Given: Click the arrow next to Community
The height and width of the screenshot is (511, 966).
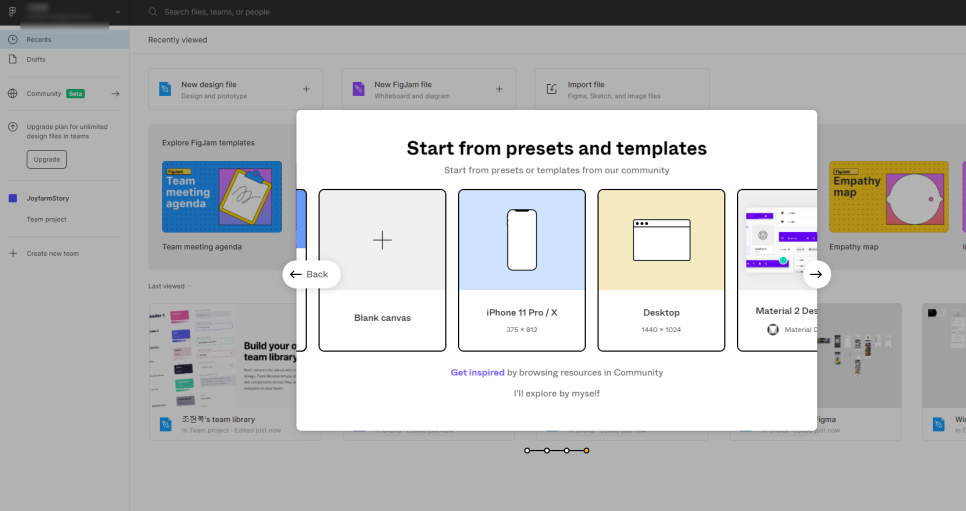Looking at the screenshot, I should pos(115,94).
